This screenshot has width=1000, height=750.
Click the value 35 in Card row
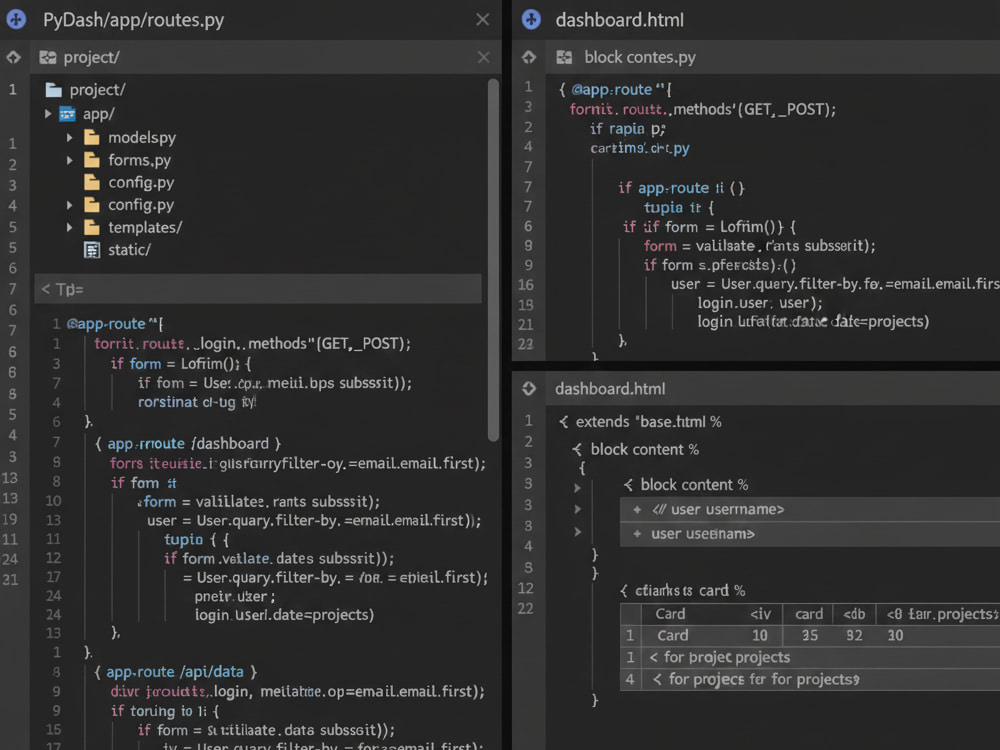coord(810,635)
